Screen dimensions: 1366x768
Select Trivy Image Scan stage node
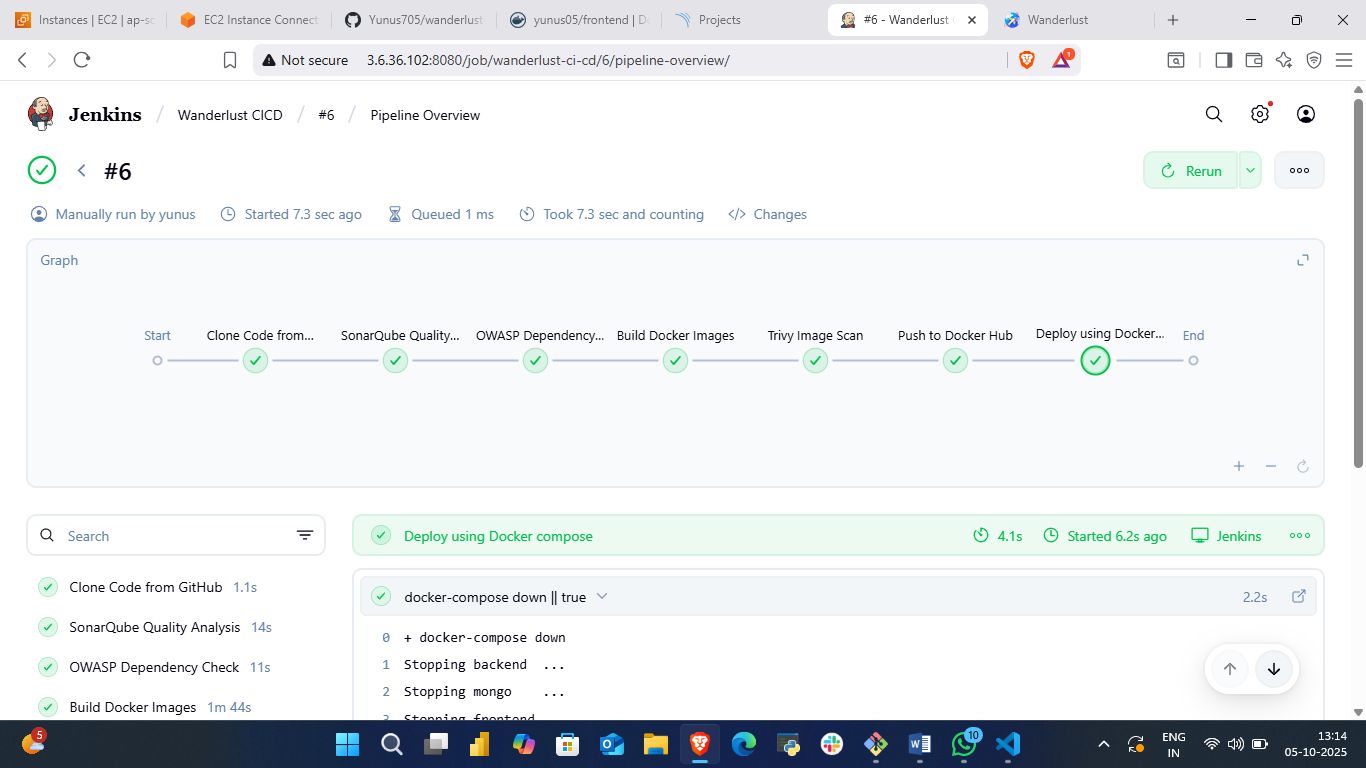[x=816, y=361]
